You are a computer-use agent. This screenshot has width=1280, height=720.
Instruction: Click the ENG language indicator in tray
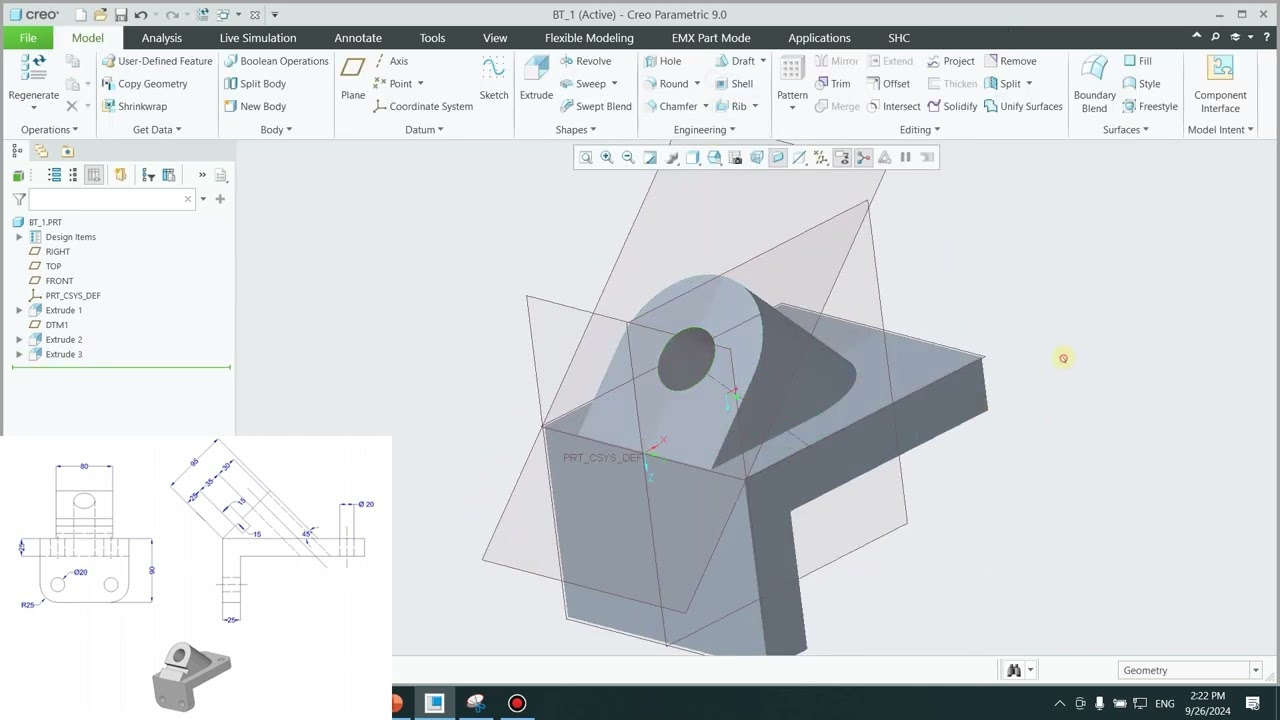[1165, 704]
